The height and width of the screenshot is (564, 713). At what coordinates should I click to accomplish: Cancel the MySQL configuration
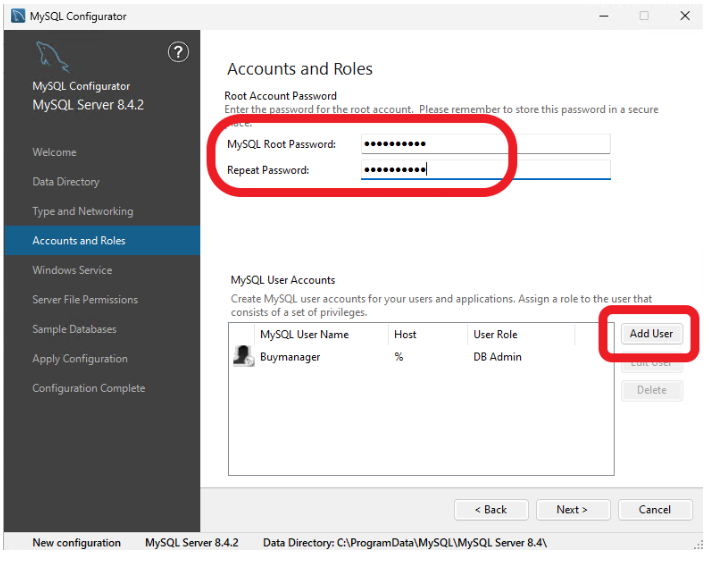654,510
